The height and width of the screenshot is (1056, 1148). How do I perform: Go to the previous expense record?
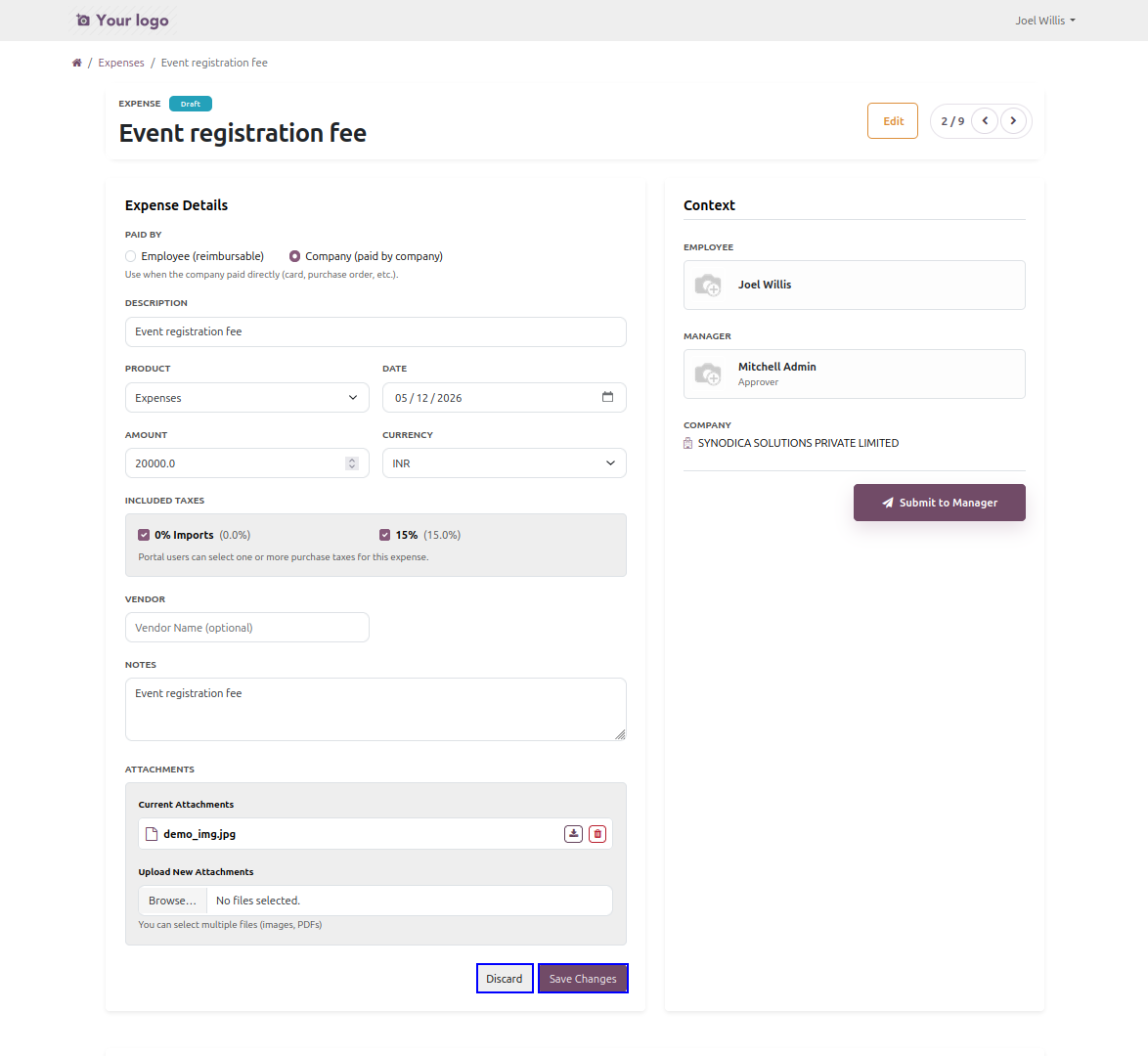click(985, 121)
